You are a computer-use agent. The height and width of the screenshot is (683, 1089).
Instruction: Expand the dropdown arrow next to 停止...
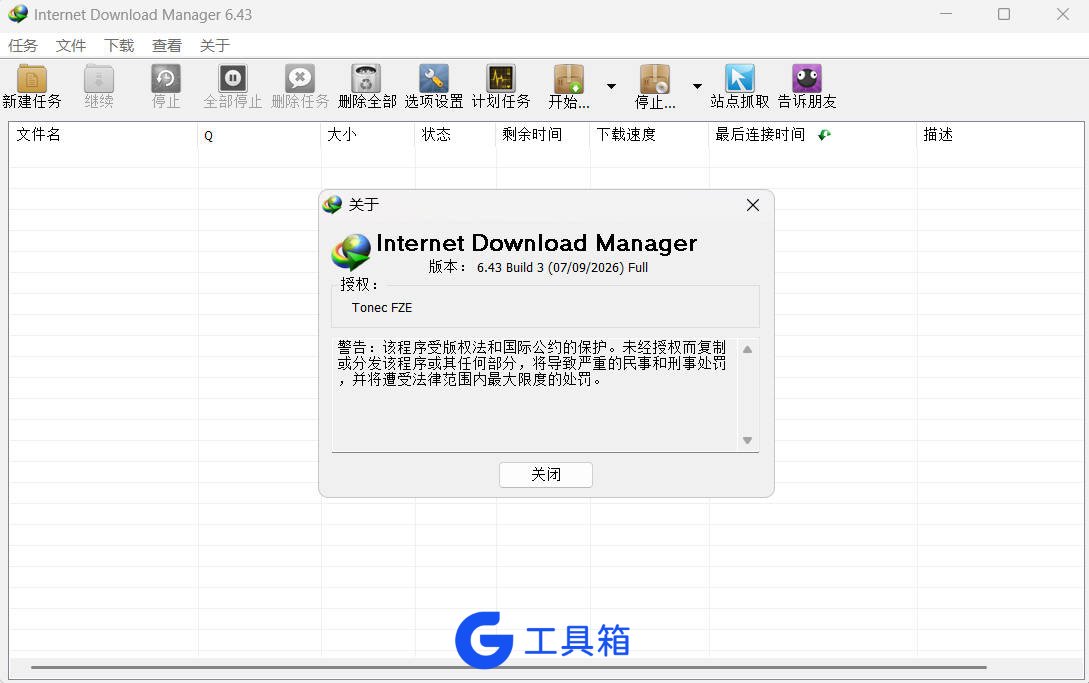[697, 86]
